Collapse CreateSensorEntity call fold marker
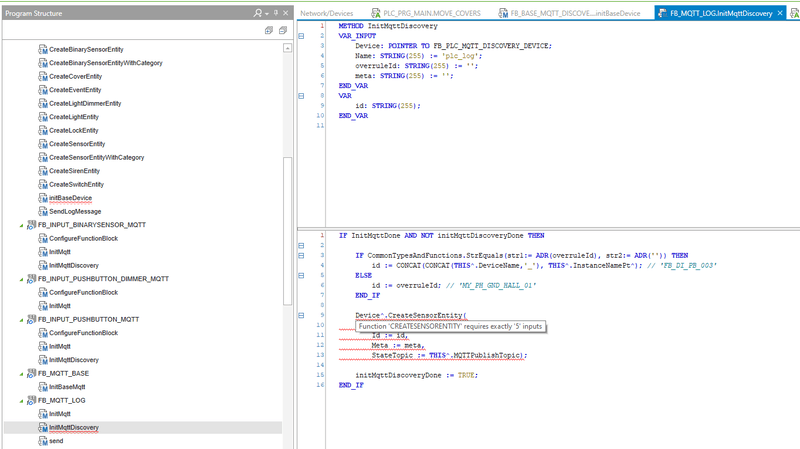 pos(301,315)
